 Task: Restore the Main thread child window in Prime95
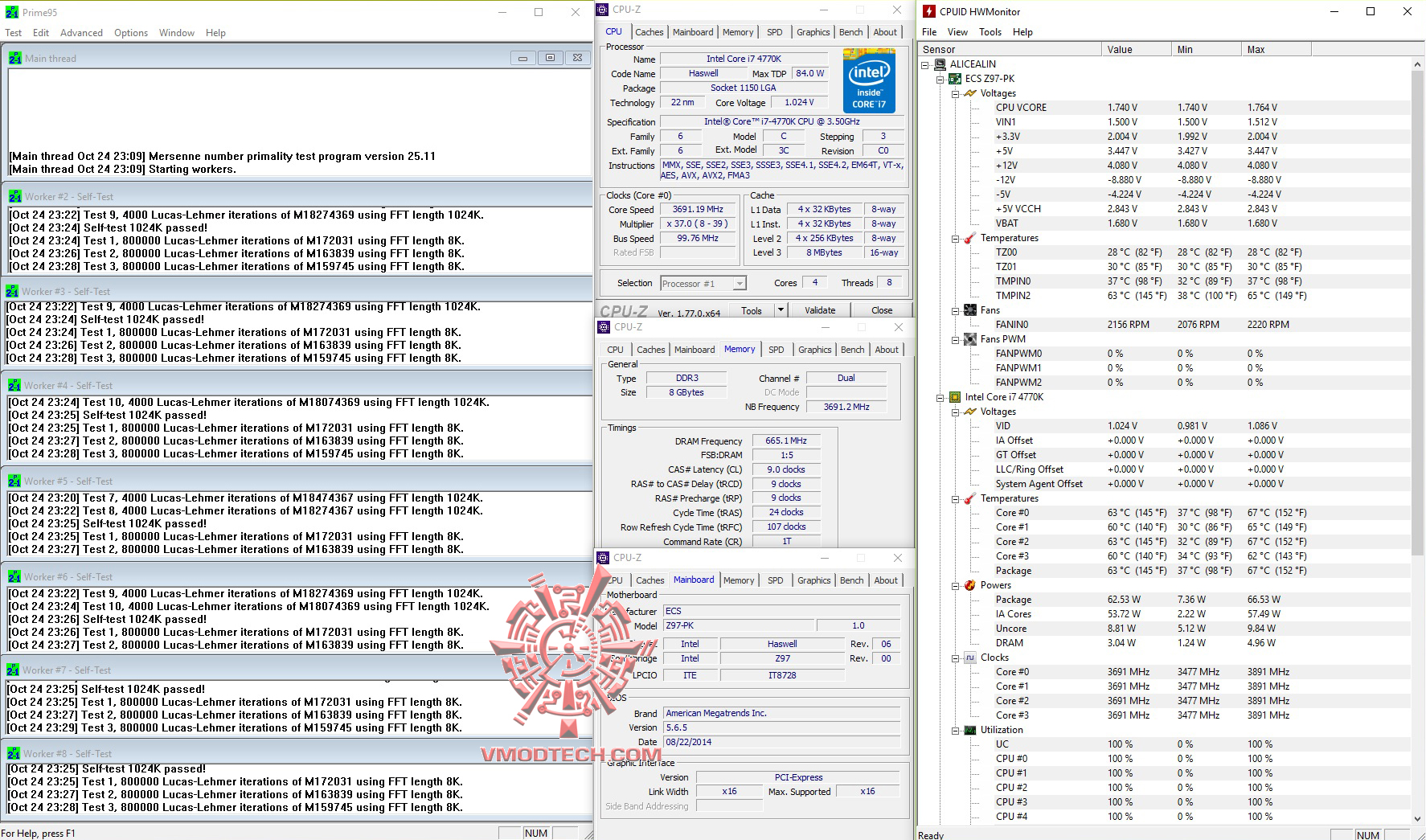point(550,58)
